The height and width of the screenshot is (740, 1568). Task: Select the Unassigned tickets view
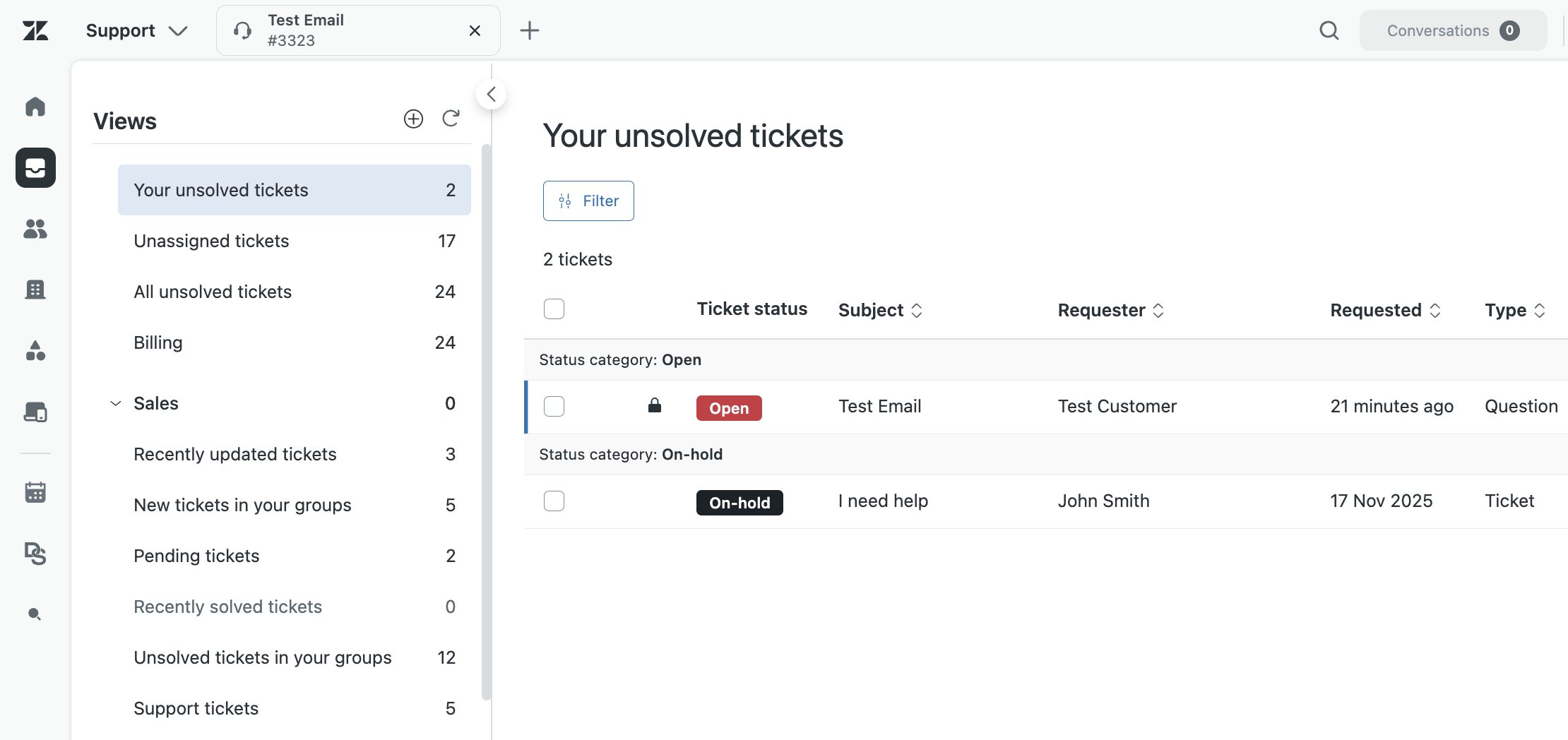point(211,241)
